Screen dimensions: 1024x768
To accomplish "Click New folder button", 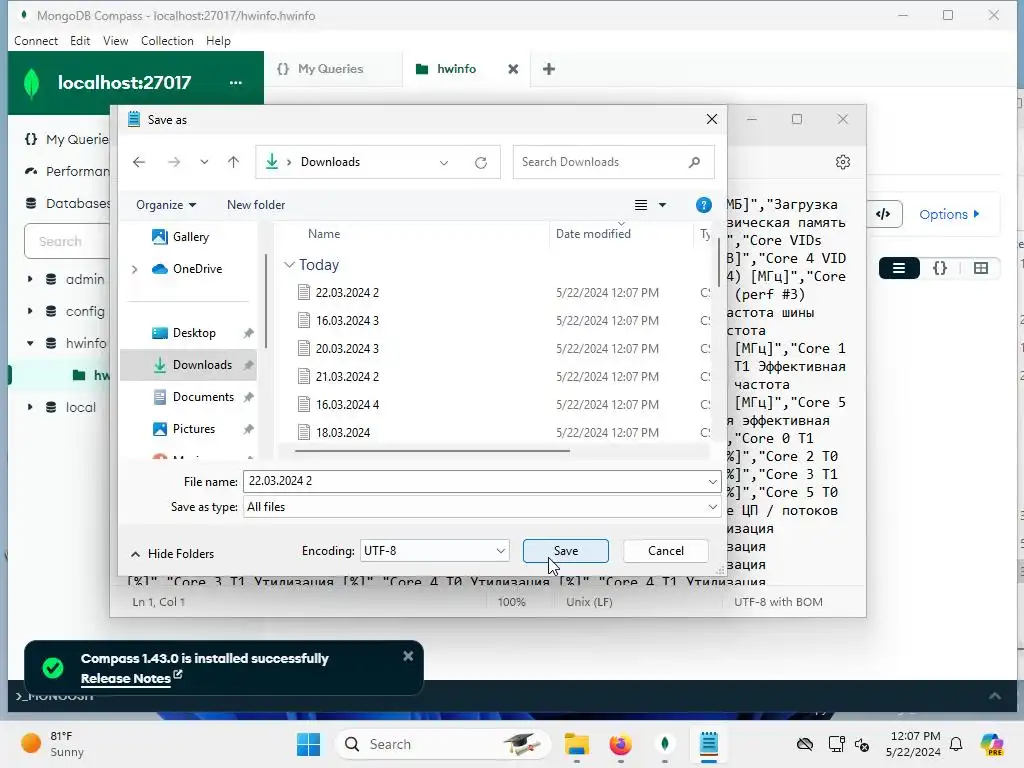I will point(256,205).
